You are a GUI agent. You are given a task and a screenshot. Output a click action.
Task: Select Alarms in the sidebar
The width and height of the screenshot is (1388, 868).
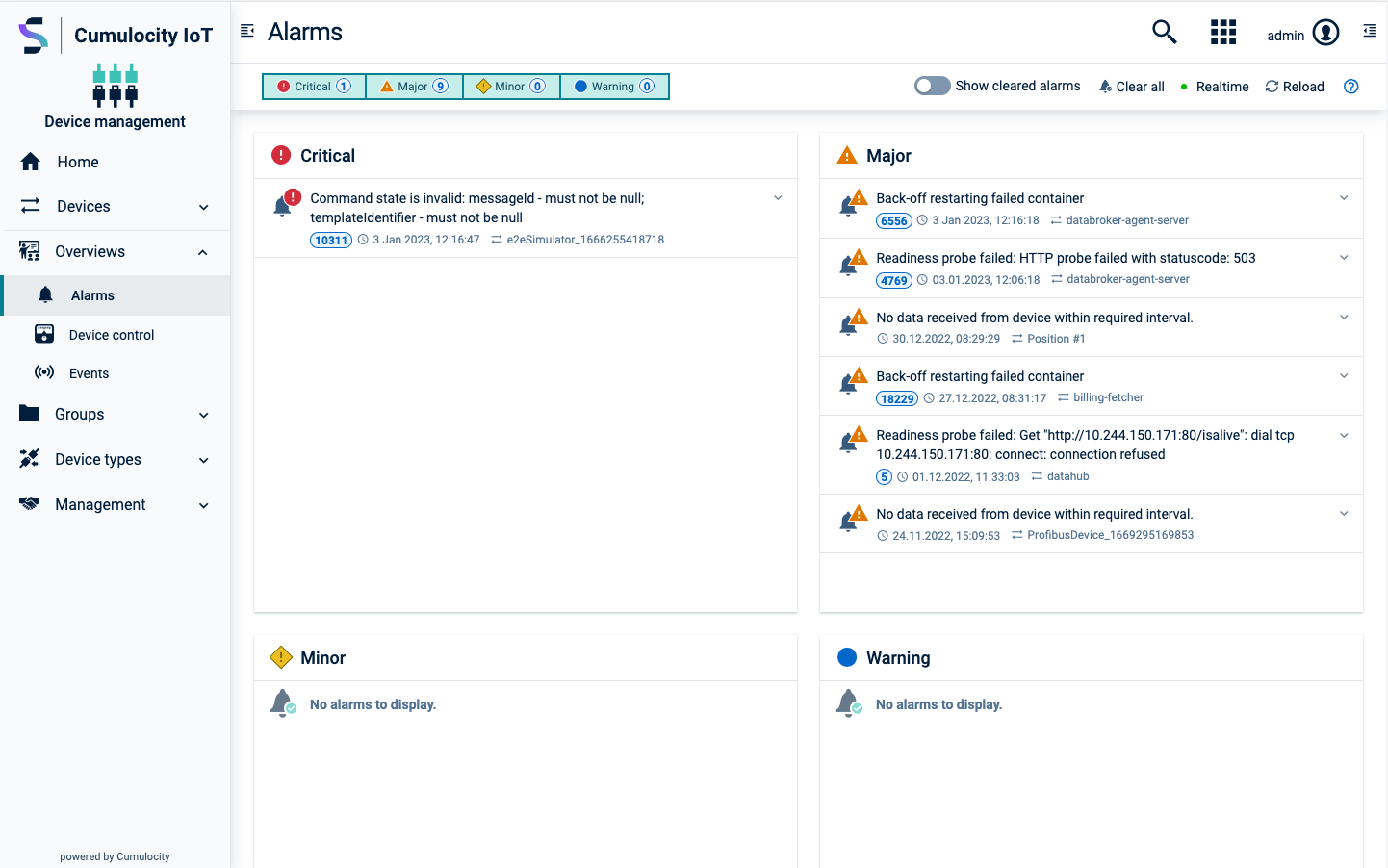point(116,295)
